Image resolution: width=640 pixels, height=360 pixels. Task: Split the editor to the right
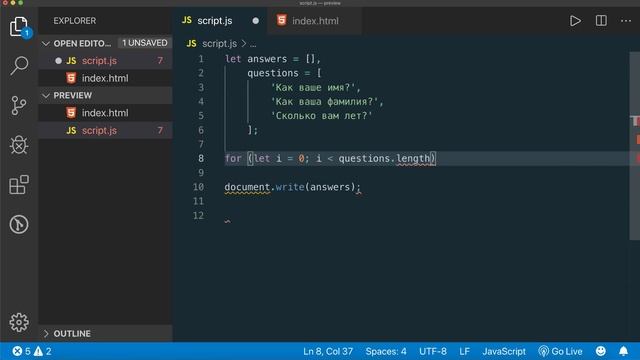pos(601,21)
